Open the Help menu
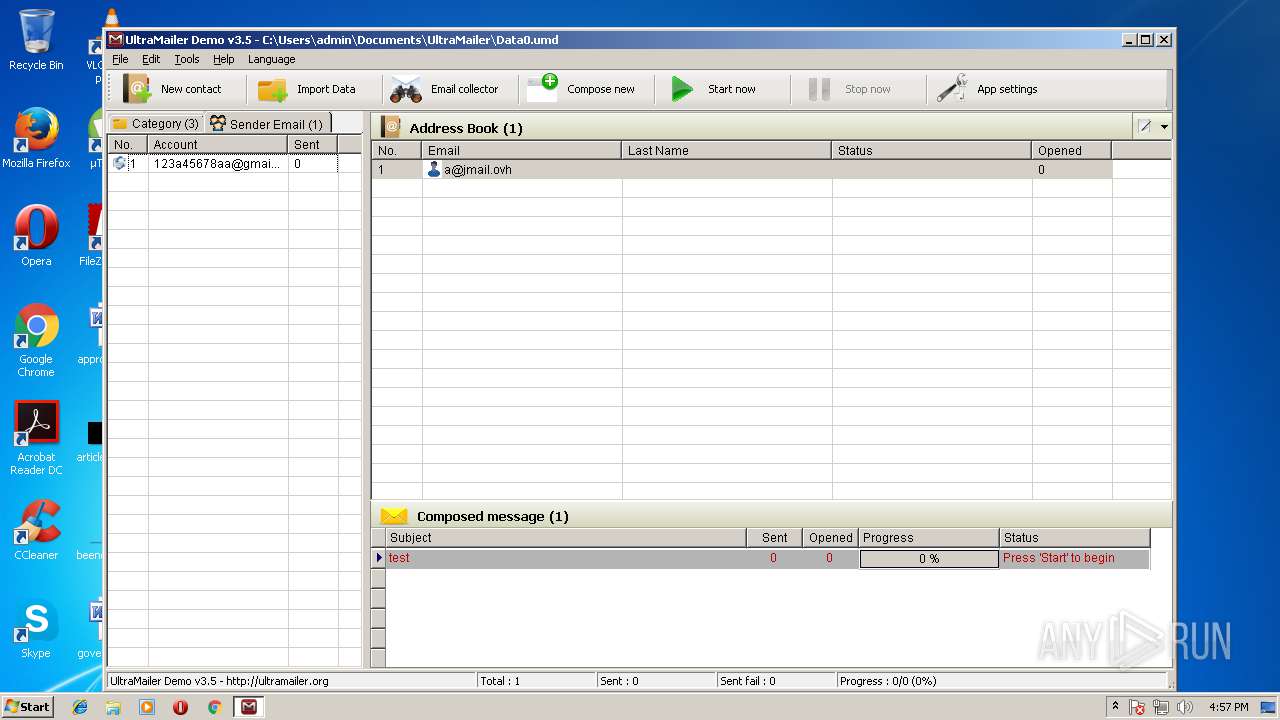Screen dimensions: 1280x720 click(223, 59)
